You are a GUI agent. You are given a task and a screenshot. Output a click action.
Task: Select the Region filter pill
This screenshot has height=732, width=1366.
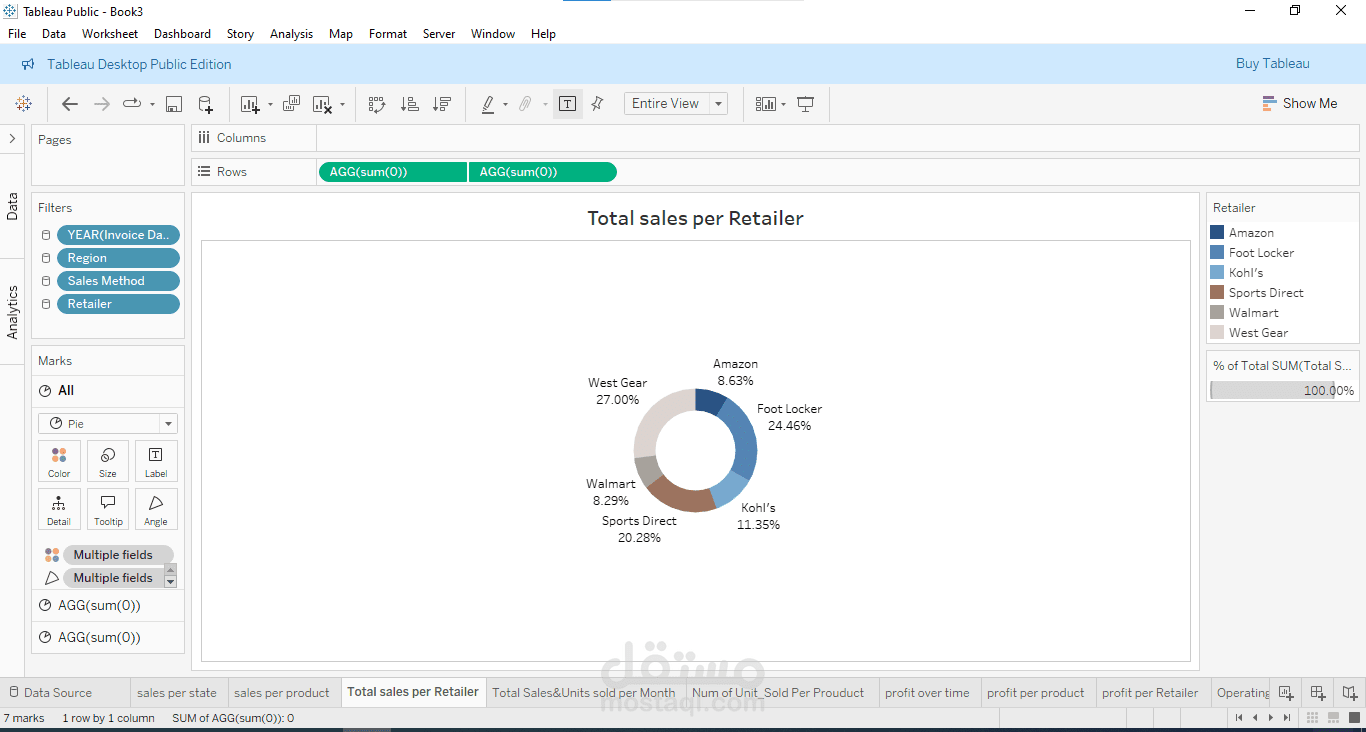click(x=118, y=258)
